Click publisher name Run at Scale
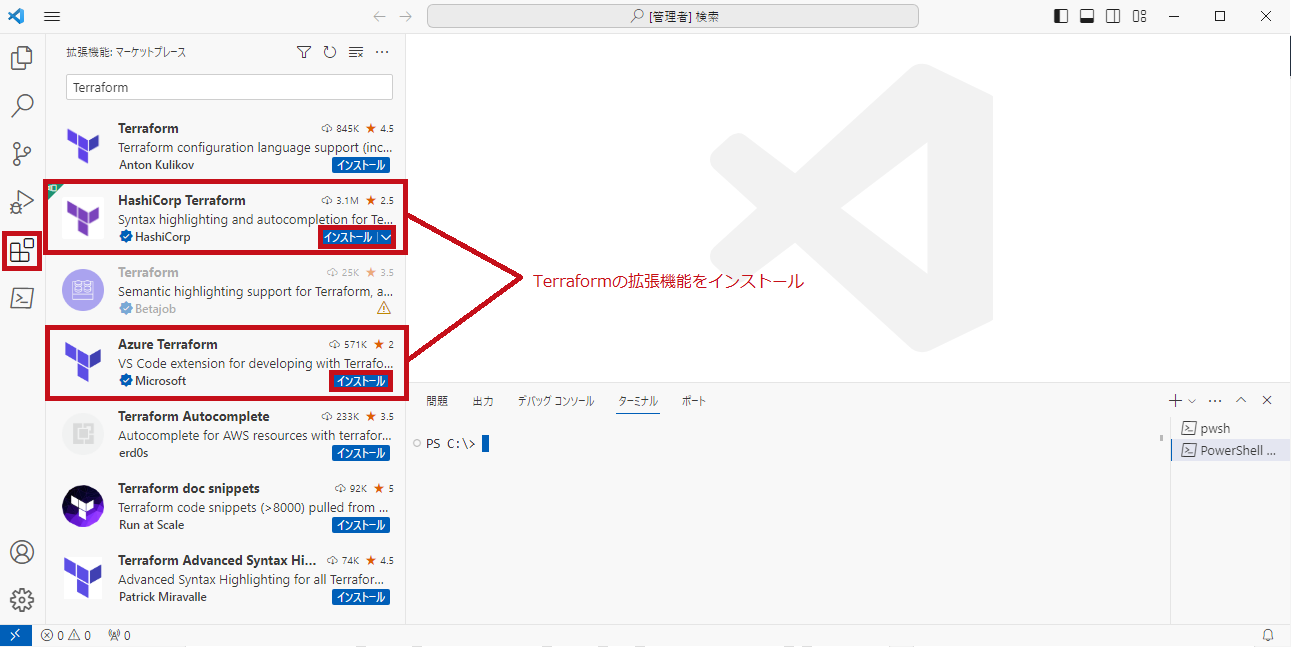The height and width of the screenshot is (647, 1291). 151,525
